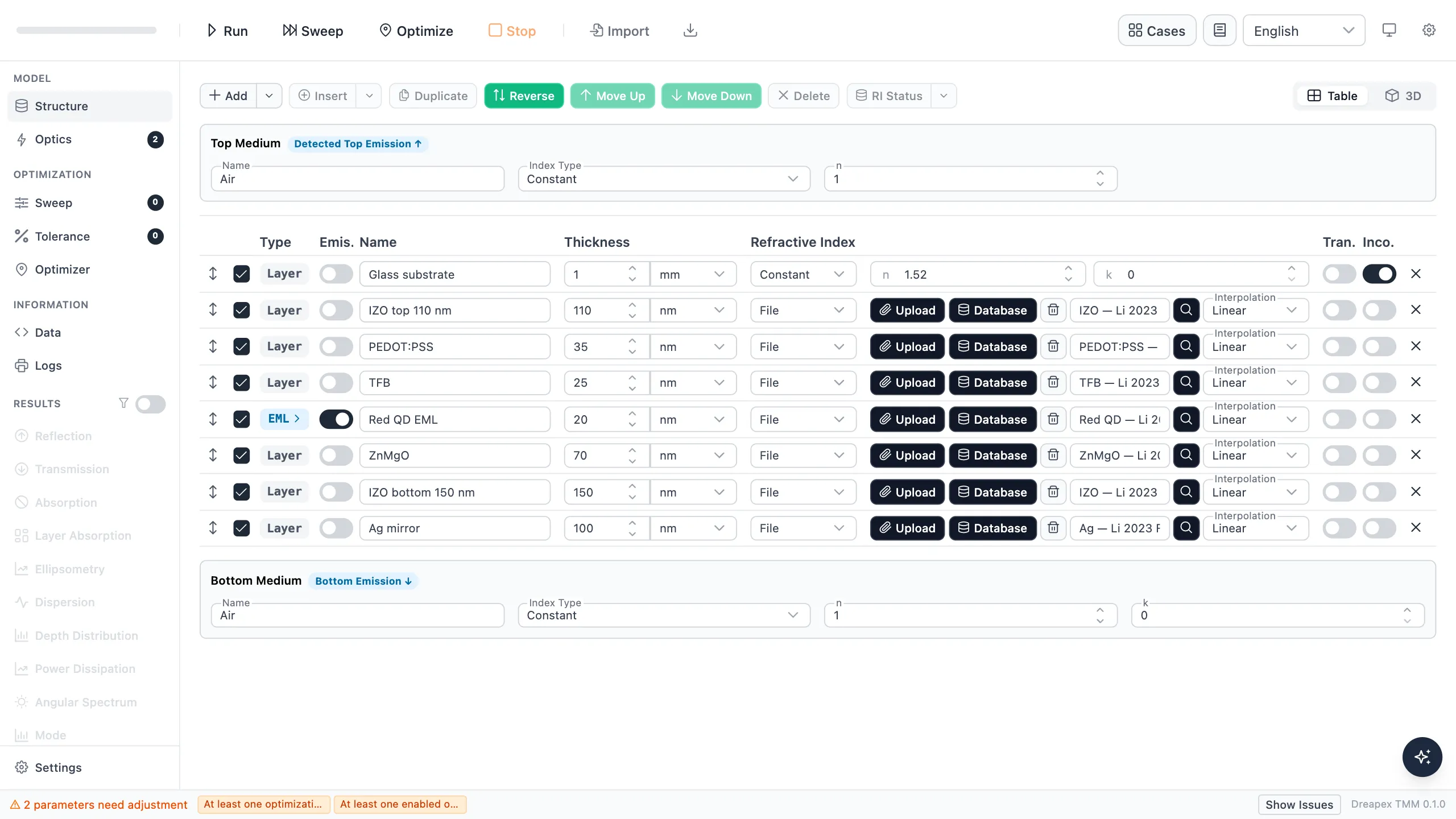This screenshot has height=819, width=1456.
Task: Search refractive index for IZO top 110 nm
Action: click(x=1186, y=311)
